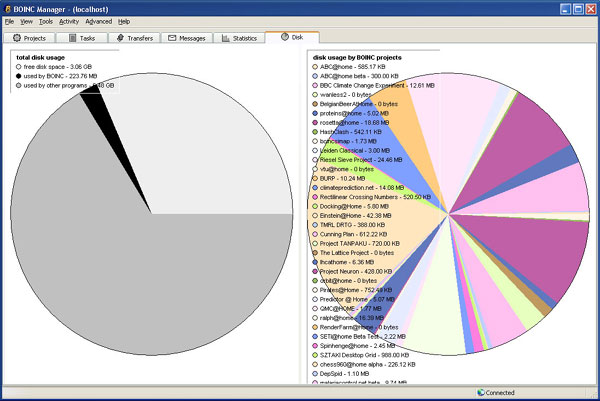600x401 pixels.
Task: Click the Einstein@Home legend circle
Action: coord(315,216)
